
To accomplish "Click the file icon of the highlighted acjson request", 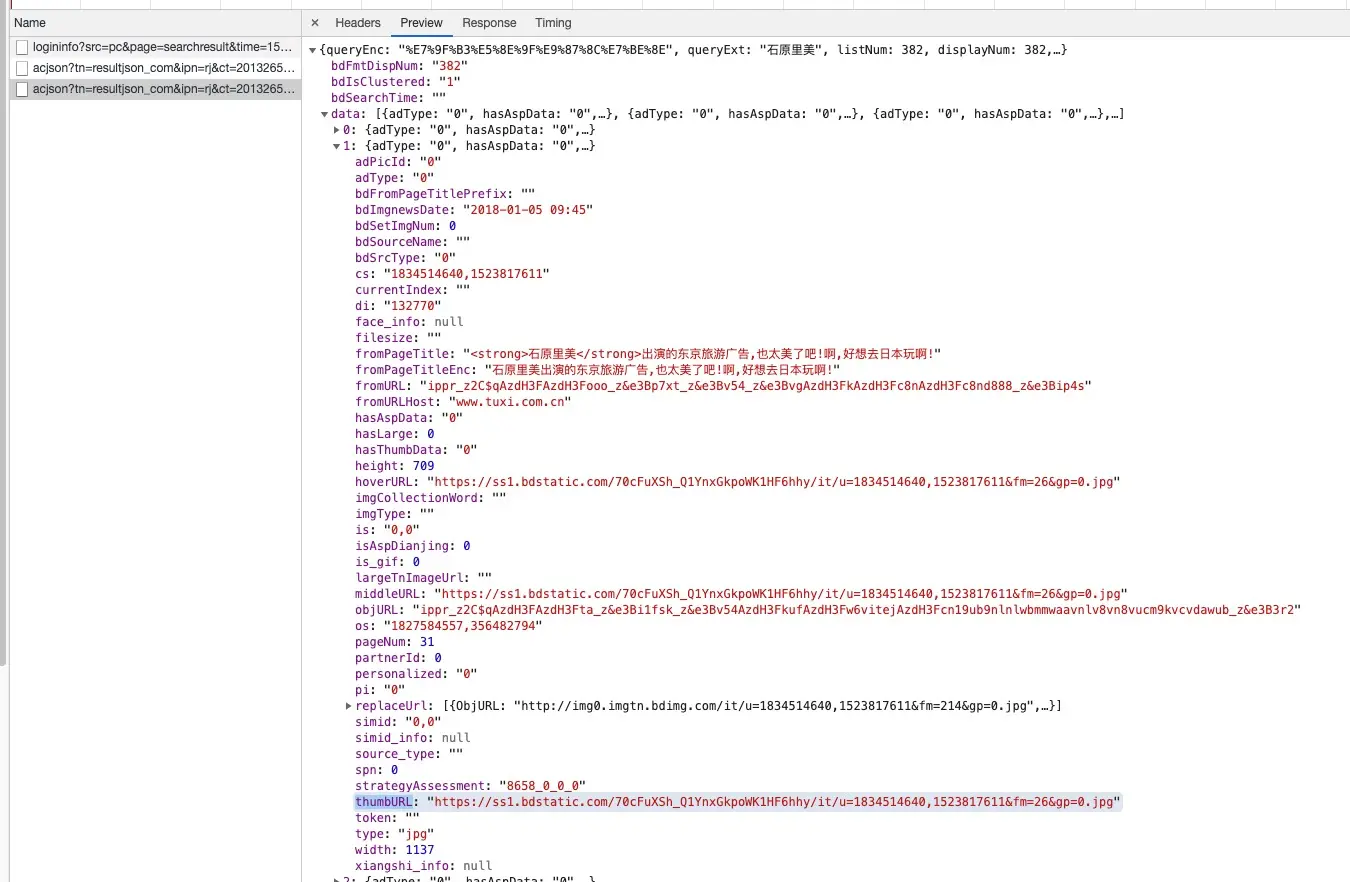I will click(22, 89).
